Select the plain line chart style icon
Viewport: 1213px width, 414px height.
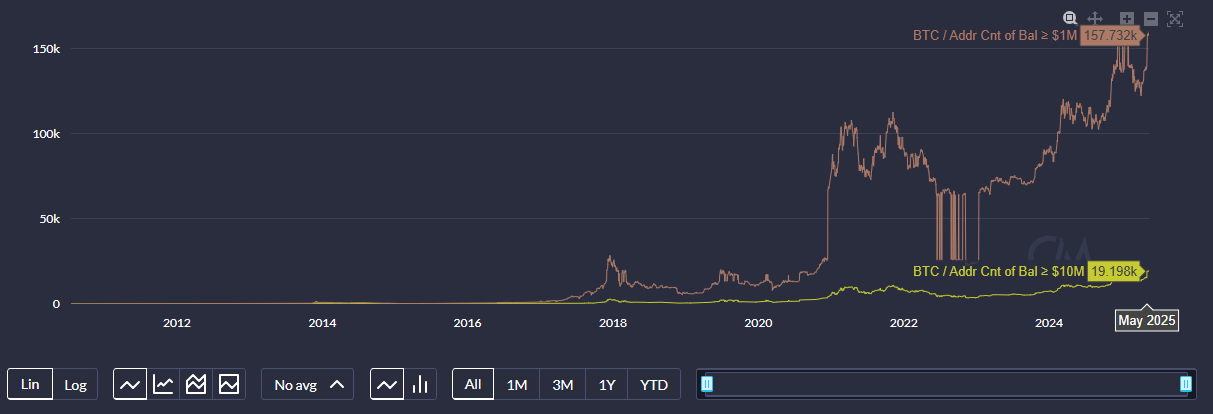click(130, 384)
